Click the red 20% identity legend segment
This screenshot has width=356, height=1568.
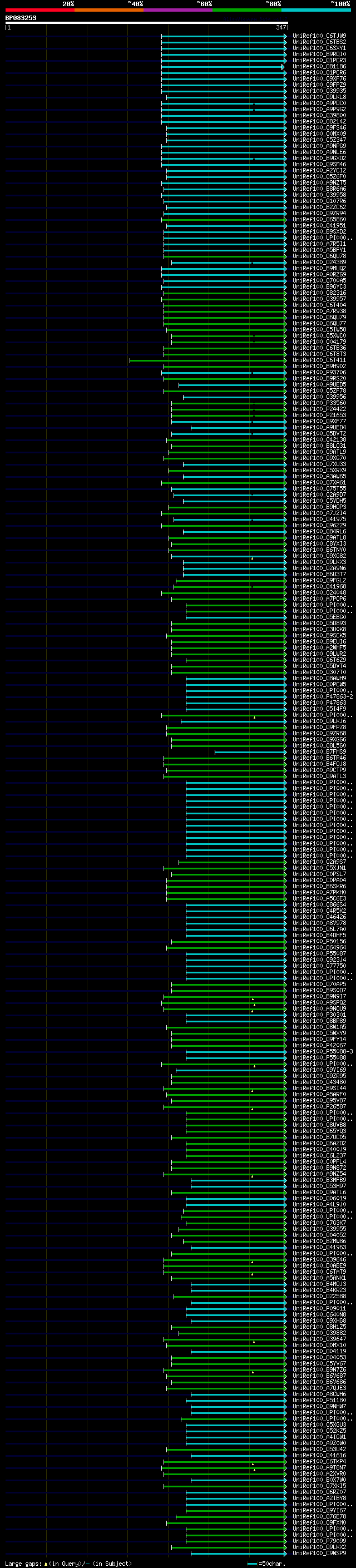(39, 10)
